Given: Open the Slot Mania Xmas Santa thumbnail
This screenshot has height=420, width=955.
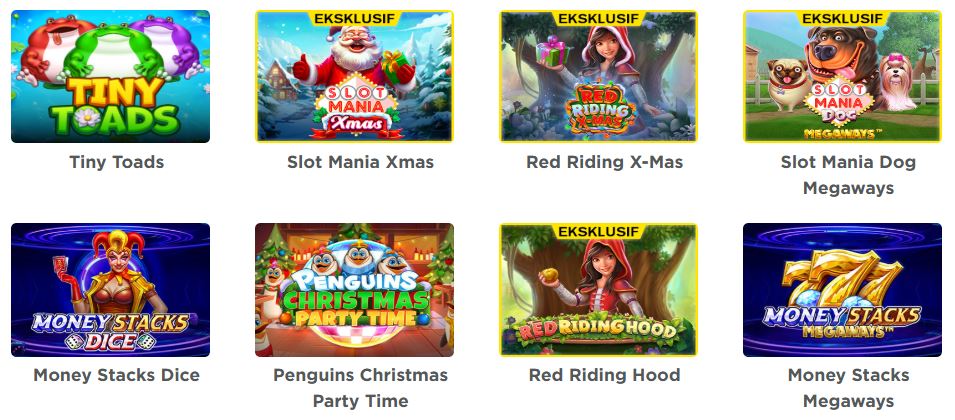Looking at the screenshot, I should (x=354, y=76).
